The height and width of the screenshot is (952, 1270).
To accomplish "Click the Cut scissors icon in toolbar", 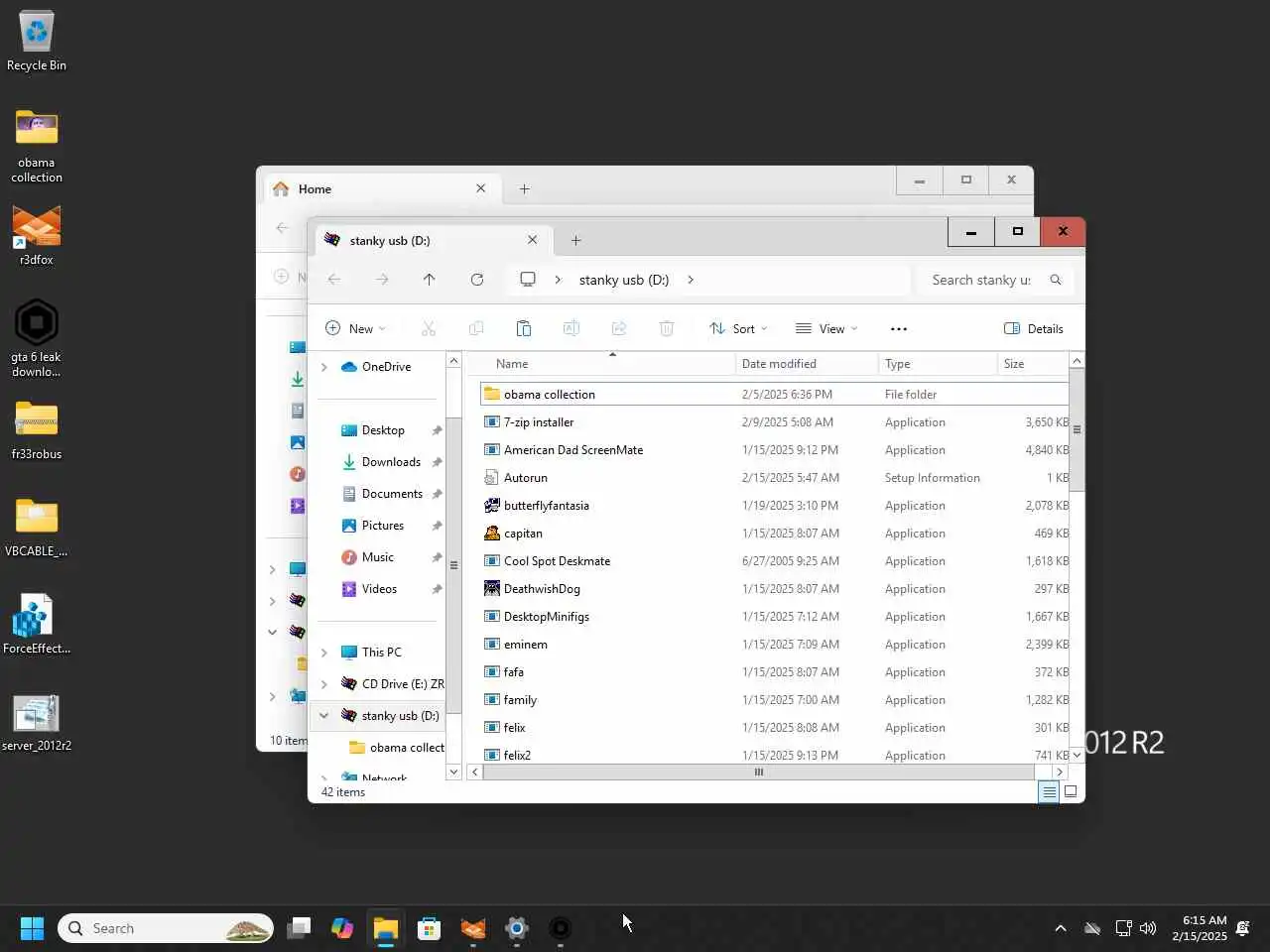I will [429, 328].
